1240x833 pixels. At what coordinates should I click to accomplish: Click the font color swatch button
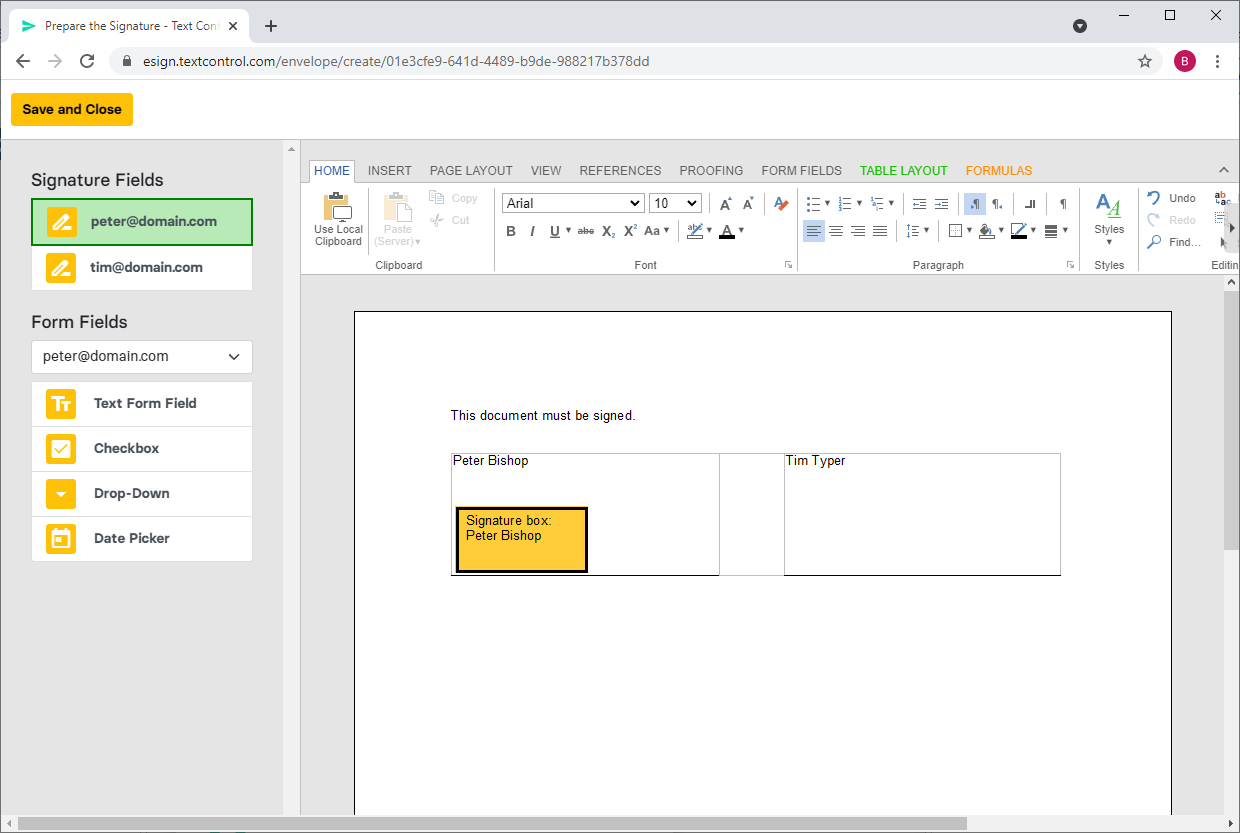click(x=726, y=231)
